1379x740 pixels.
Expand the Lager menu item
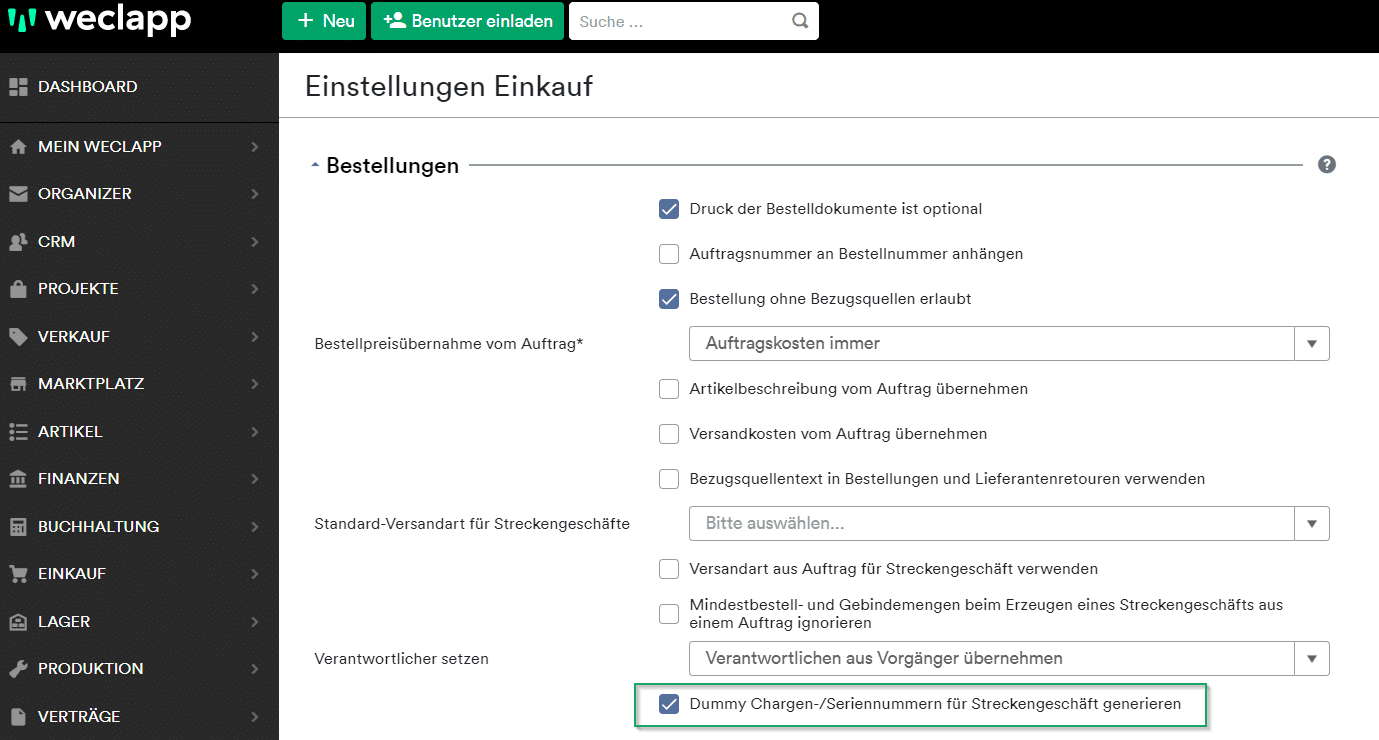click(64, 622)
